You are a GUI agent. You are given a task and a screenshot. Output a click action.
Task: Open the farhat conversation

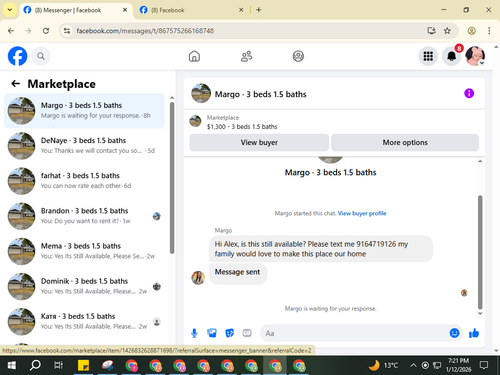(x=84, y=181)
